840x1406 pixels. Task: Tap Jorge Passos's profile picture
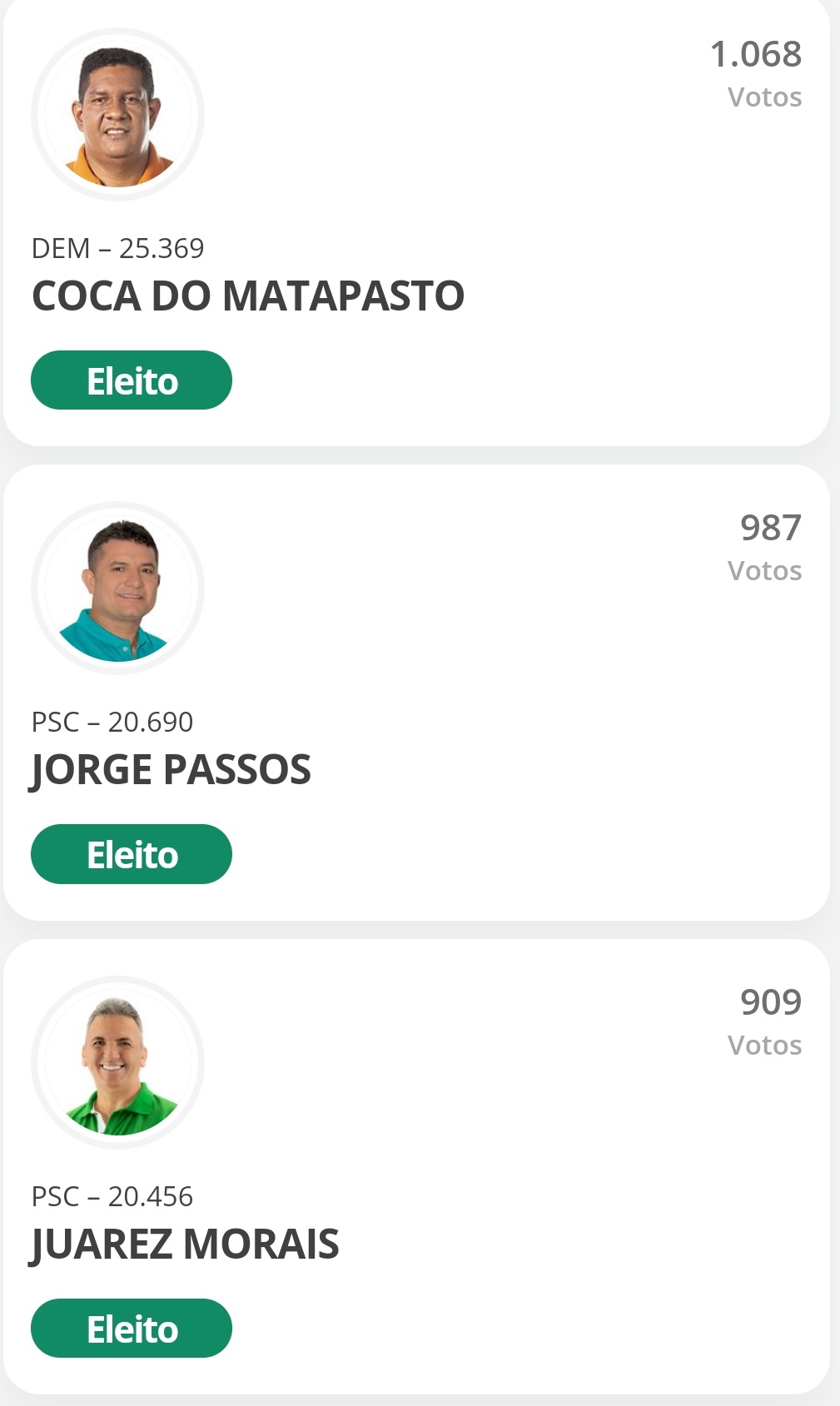(117, 589)
